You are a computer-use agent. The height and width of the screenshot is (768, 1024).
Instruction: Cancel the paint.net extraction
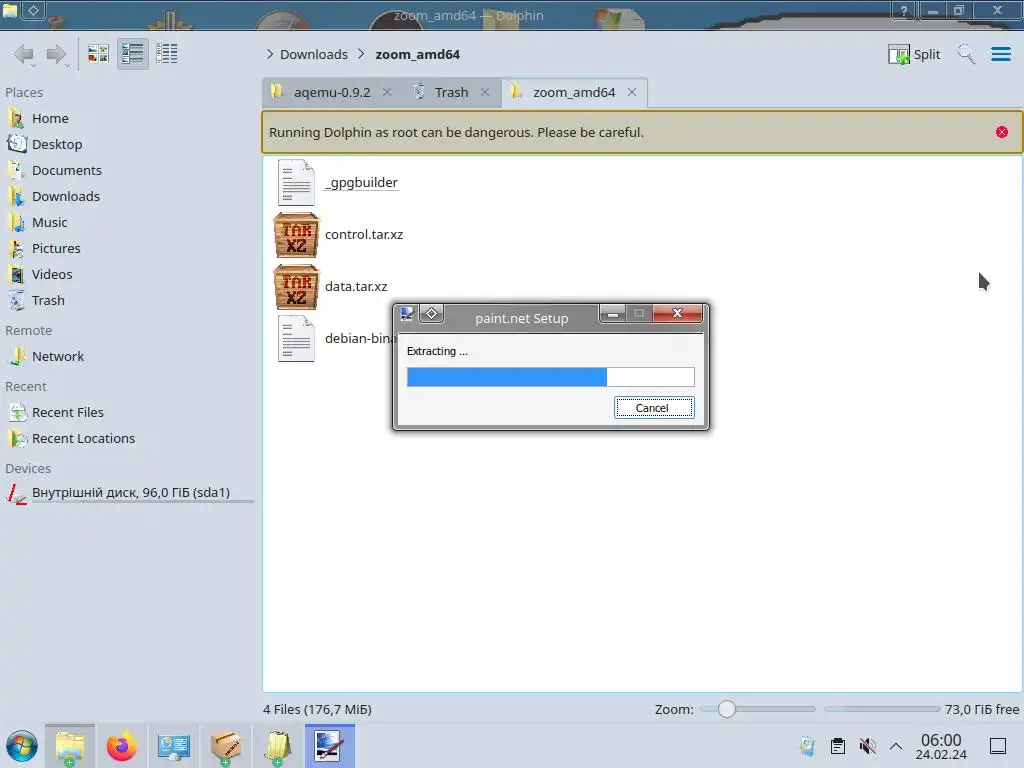654,408
